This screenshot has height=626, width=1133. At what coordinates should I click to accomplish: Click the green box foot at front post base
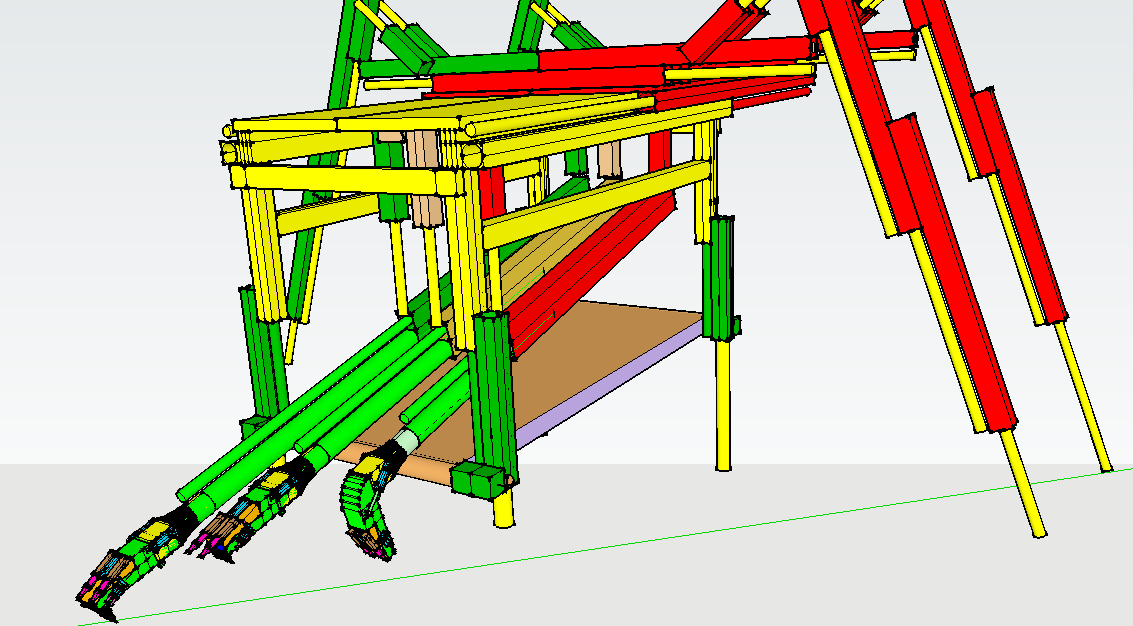click(478, 481)
